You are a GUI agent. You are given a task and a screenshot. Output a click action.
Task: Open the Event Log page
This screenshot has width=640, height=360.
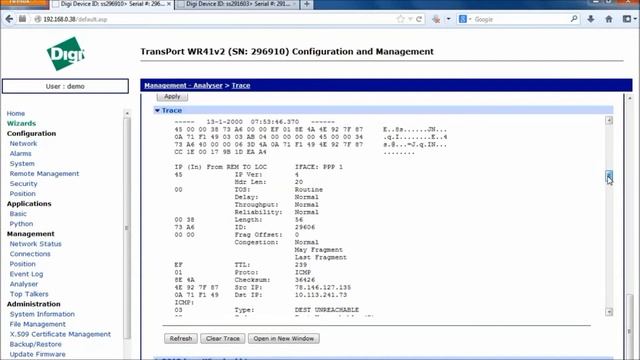tap(26, 274)
